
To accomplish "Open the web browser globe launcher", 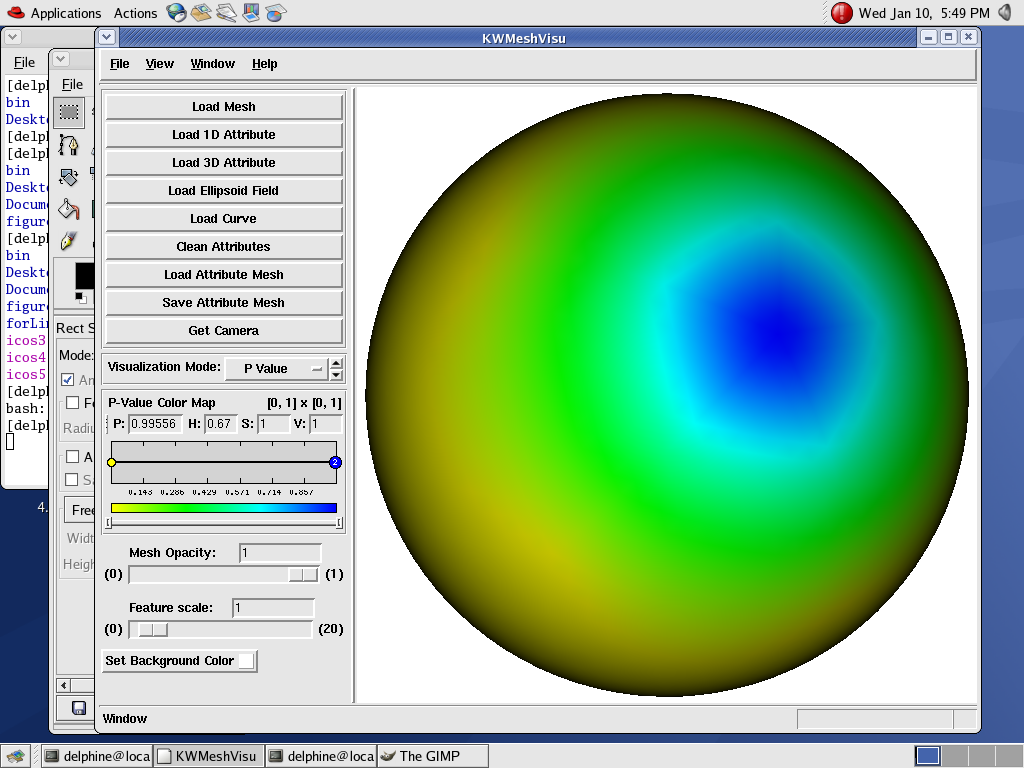I will point(176,13).
